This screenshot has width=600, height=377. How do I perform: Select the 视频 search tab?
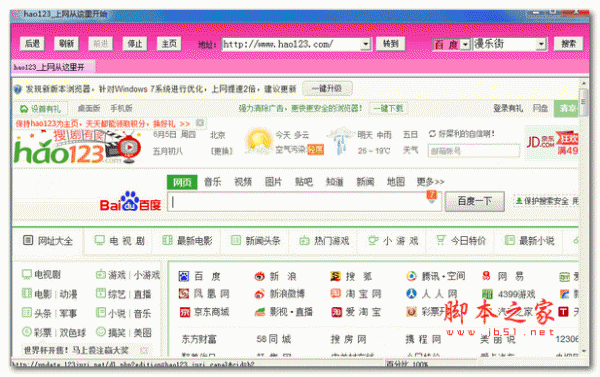point(243,181)
